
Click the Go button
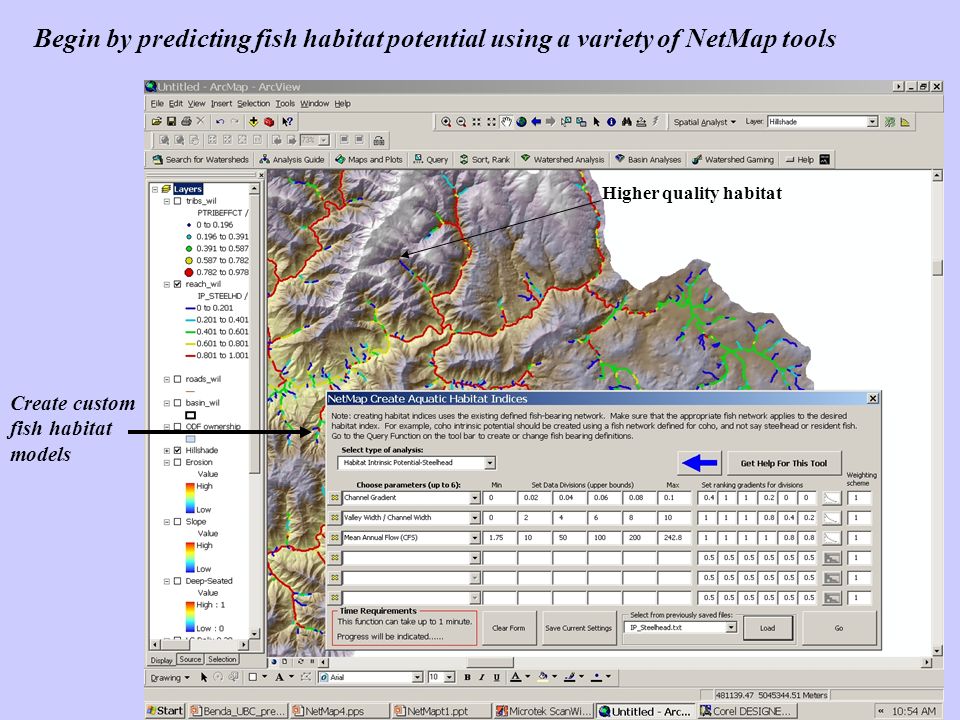[839, 628]
